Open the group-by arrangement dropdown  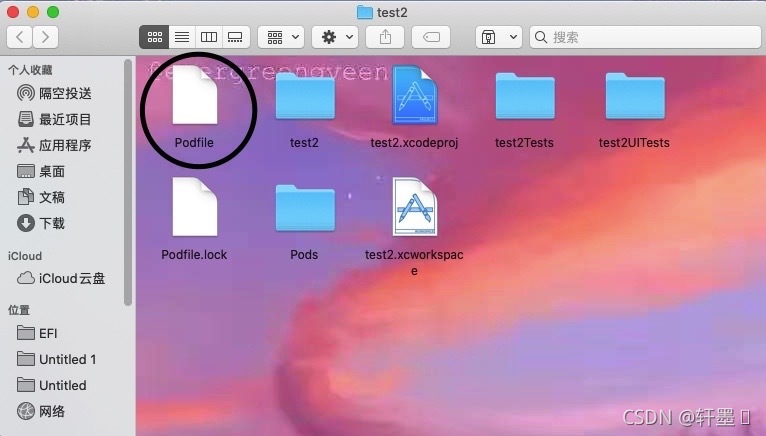[x=283, y=37]
